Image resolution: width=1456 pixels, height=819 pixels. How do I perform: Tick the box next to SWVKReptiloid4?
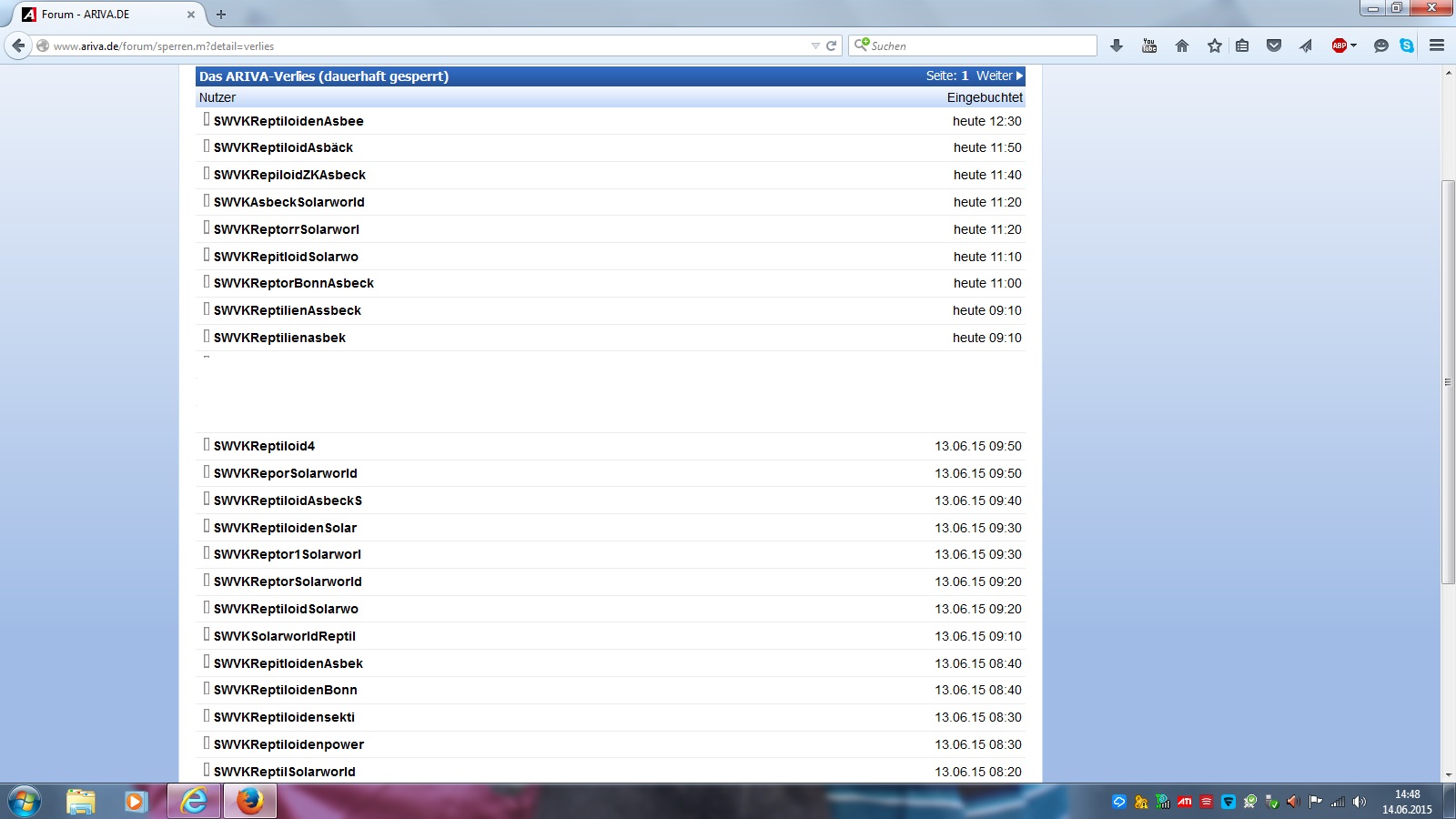(x=207, y=444)
